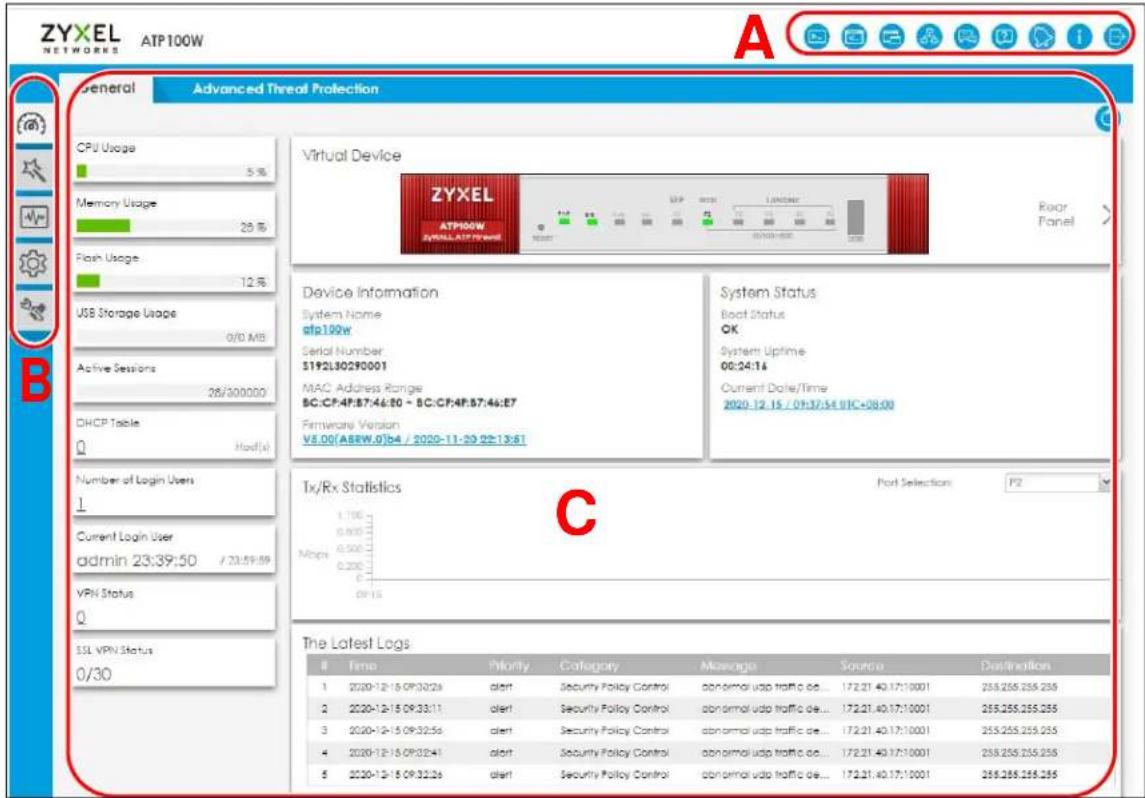Click the current date/time link

click(808, 404)
